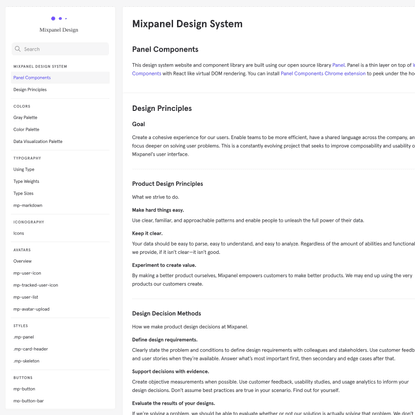Click the AVATARS sidebar section label

tap(22, 250)
